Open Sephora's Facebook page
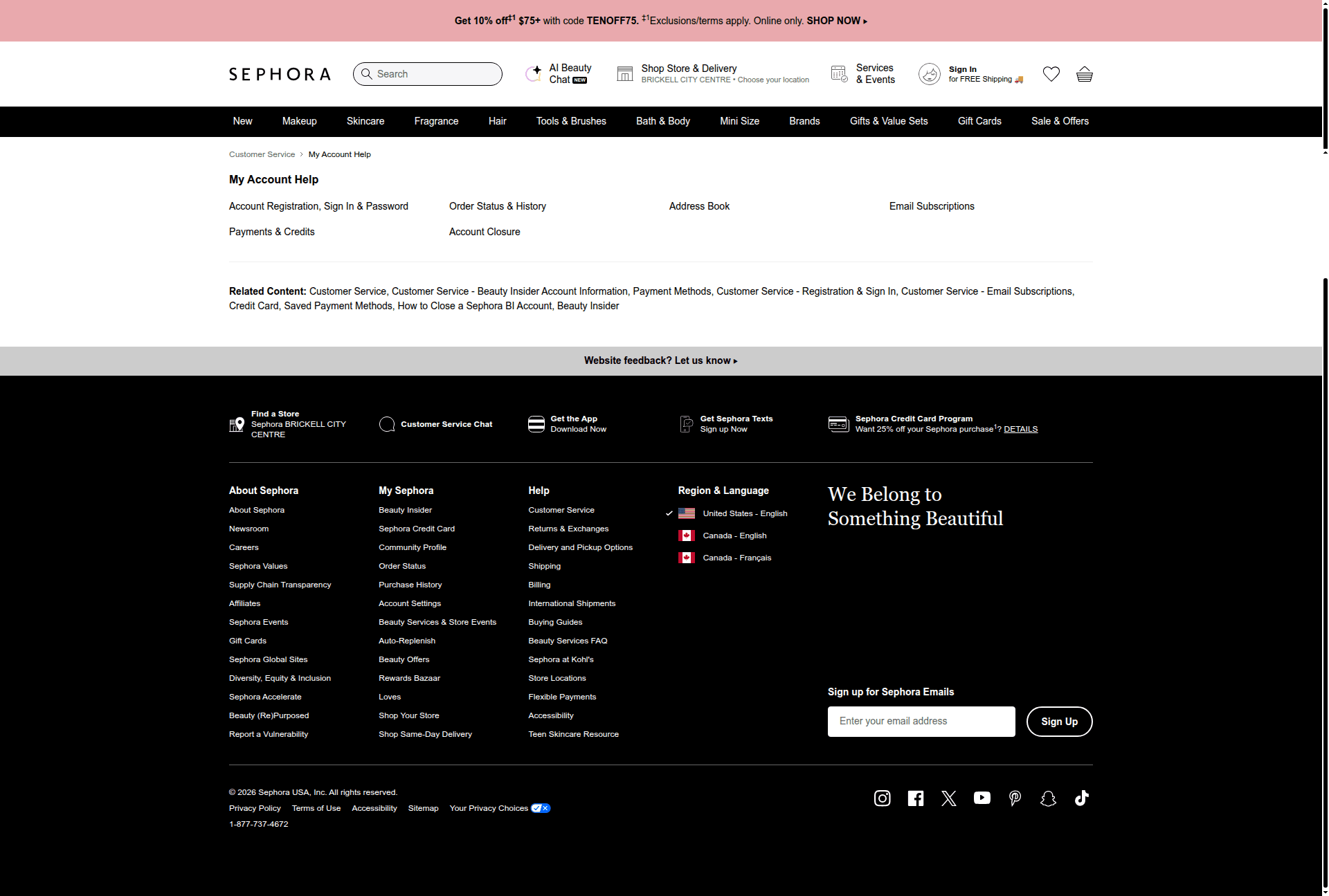The image size is (1329, 896). (x=916, y=798)
